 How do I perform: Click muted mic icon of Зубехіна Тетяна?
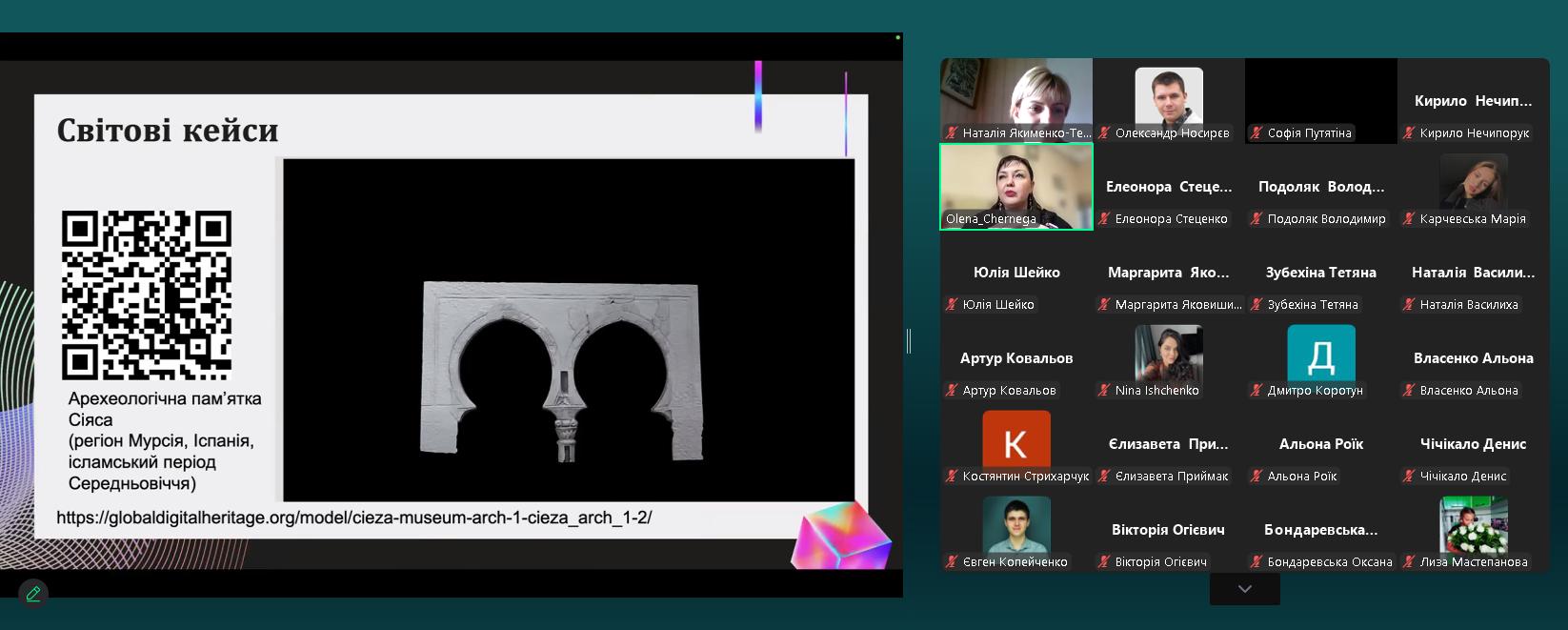pyautogui.click(x=1256, y=305)
